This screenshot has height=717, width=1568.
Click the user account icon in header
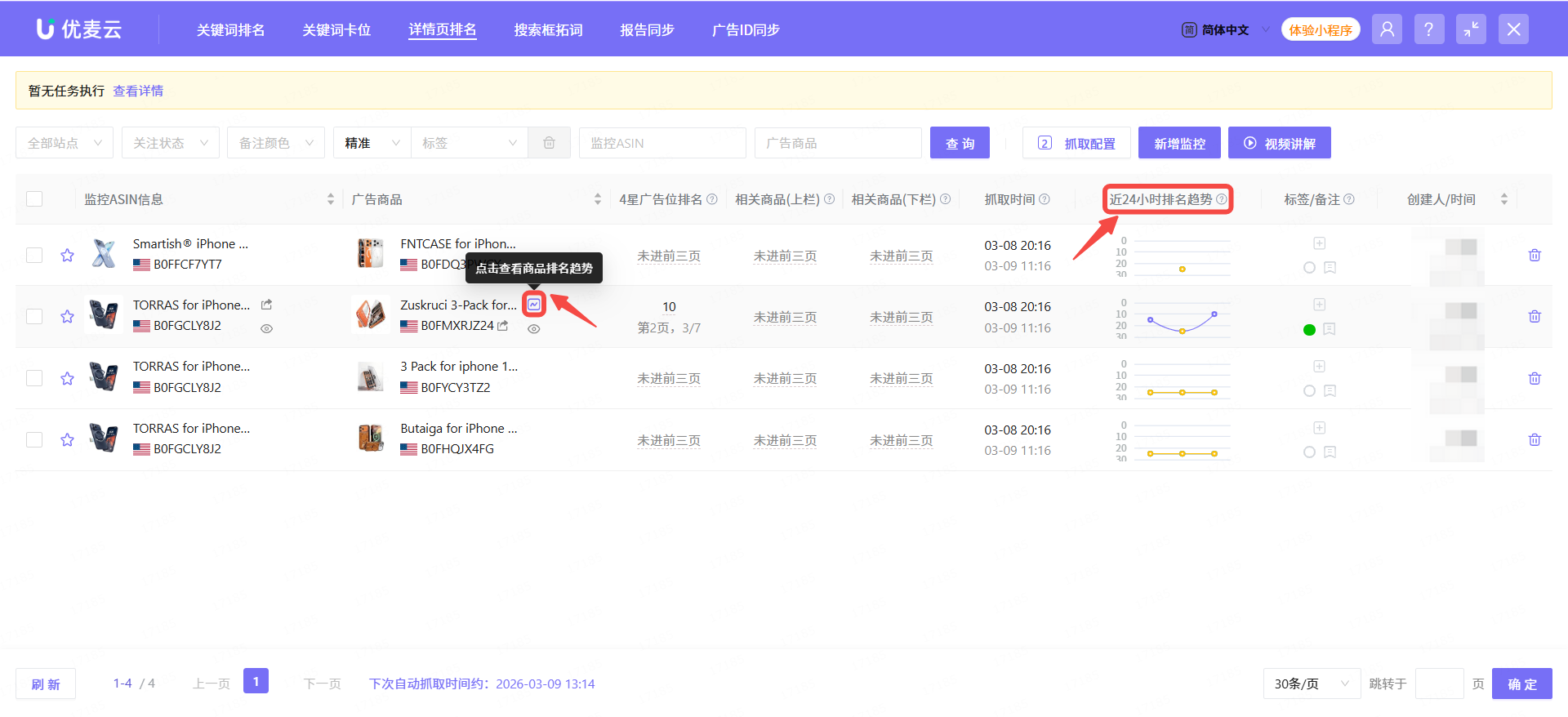click(1387, 29)
